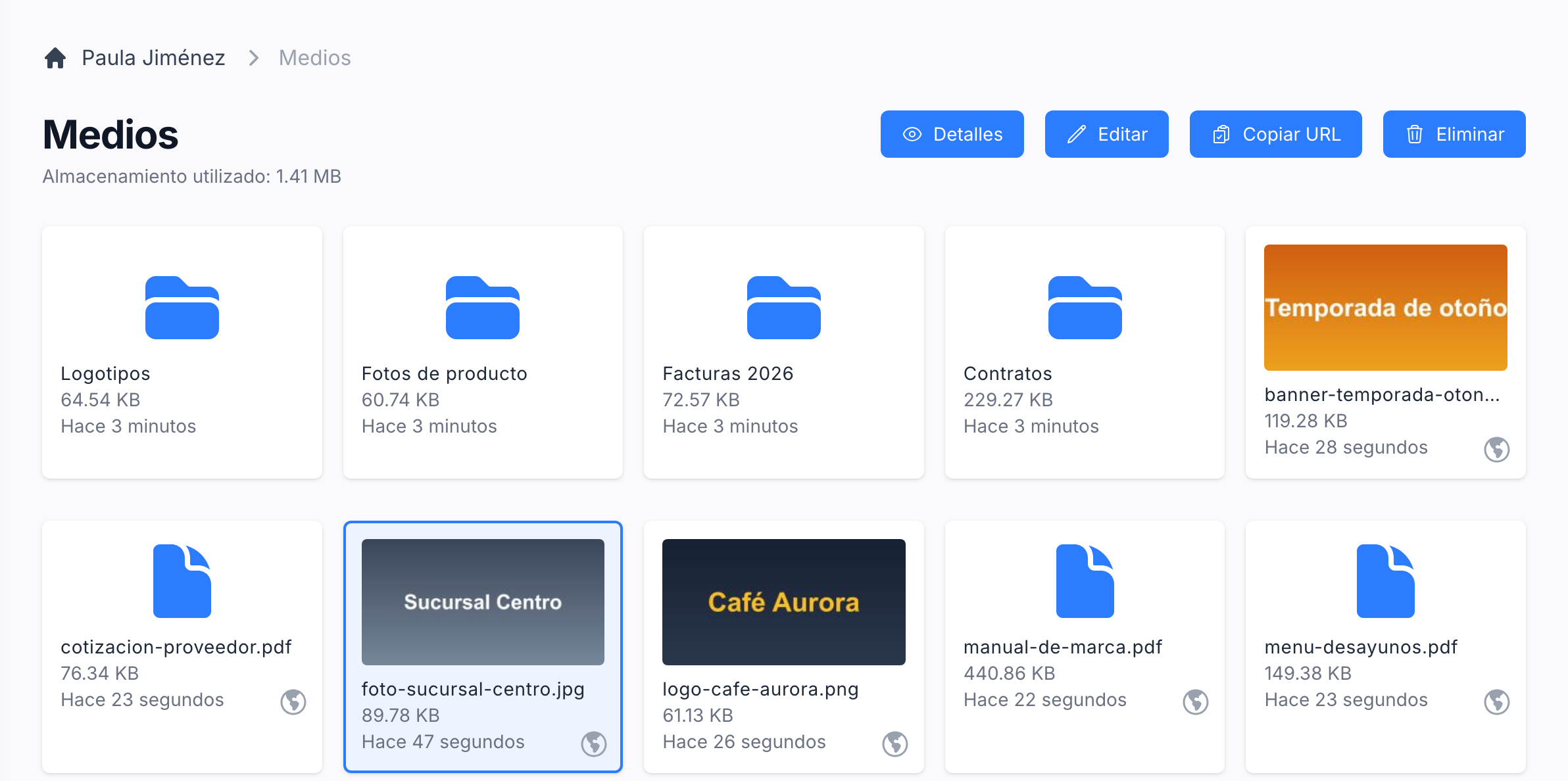Click the 'banner-temporada-oton...' file name
Viewport: 1568px width, 781px height.
1382,394
